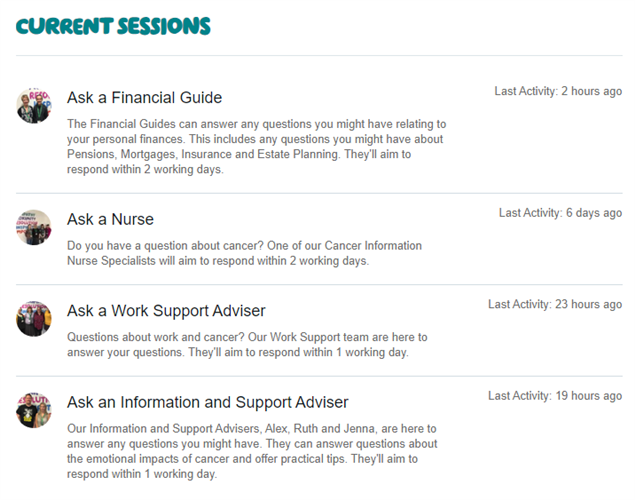Open Ask an Information and Support Adviser
Image resolution: width=635 pixels, height=500 pixels.
click(207, 402)
